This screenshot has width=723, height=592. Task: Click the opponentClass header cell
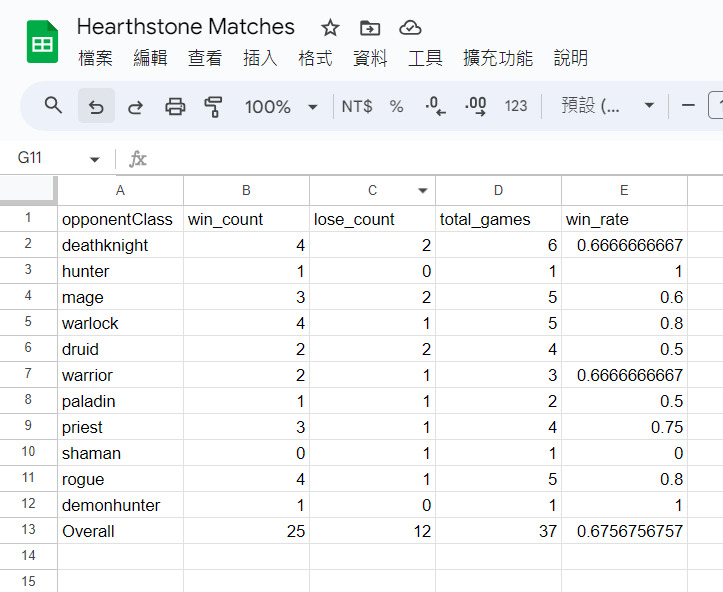pyautogui.click(x=120, y=219)
